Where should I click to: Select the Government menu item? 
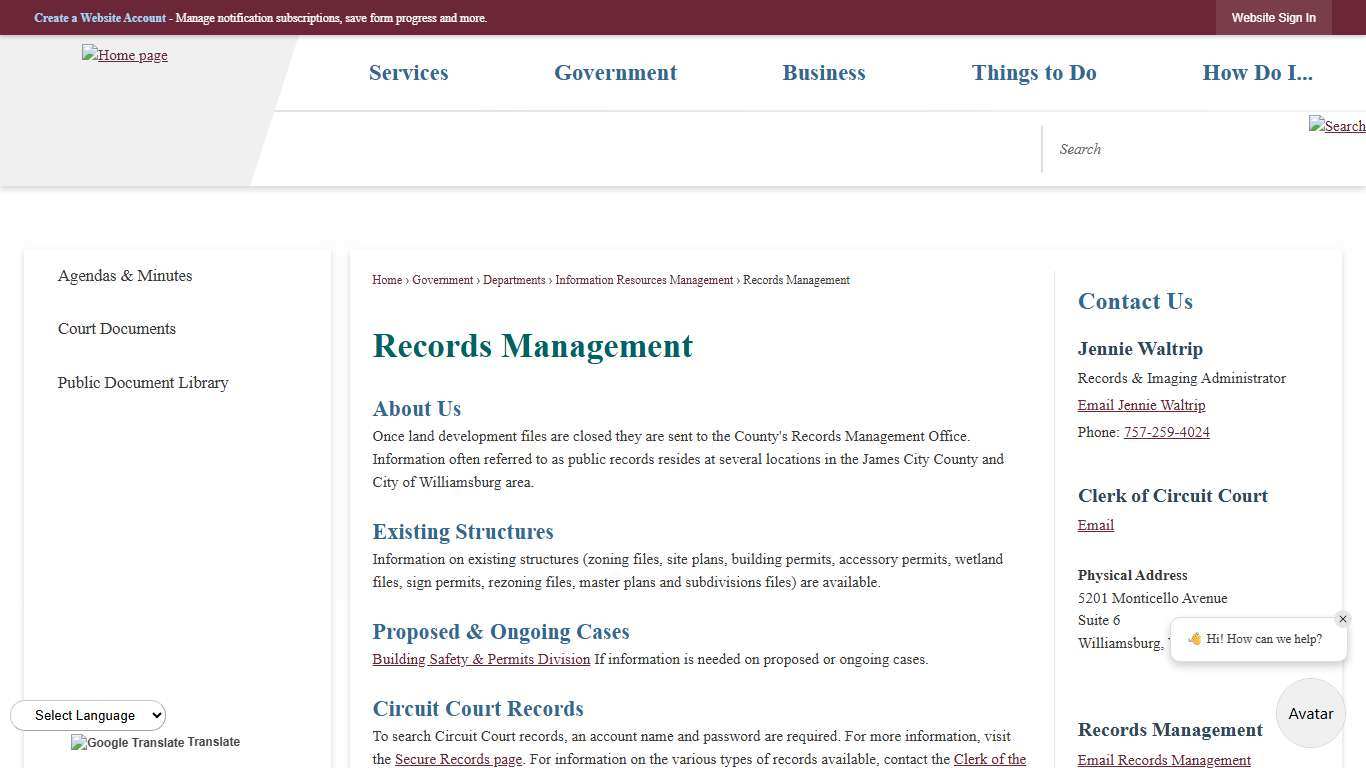click(x=615, y=73)
